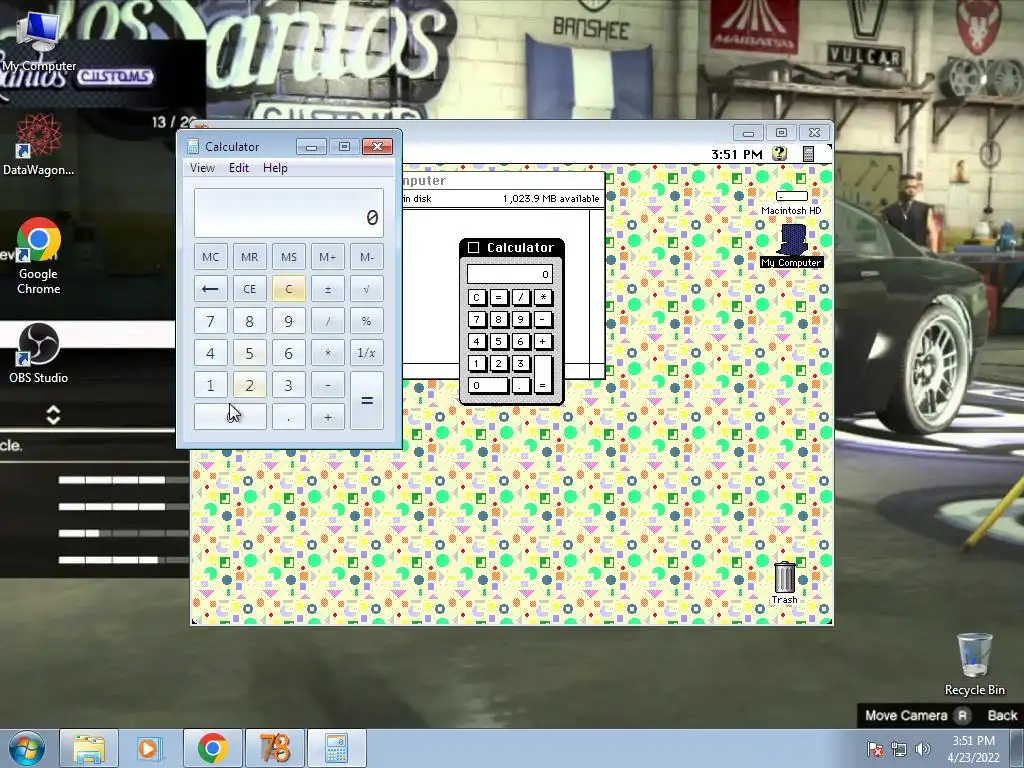Screen dimensions: 1024x768
Task: Click the MR memory recall button
Action: tap(249, 257)
